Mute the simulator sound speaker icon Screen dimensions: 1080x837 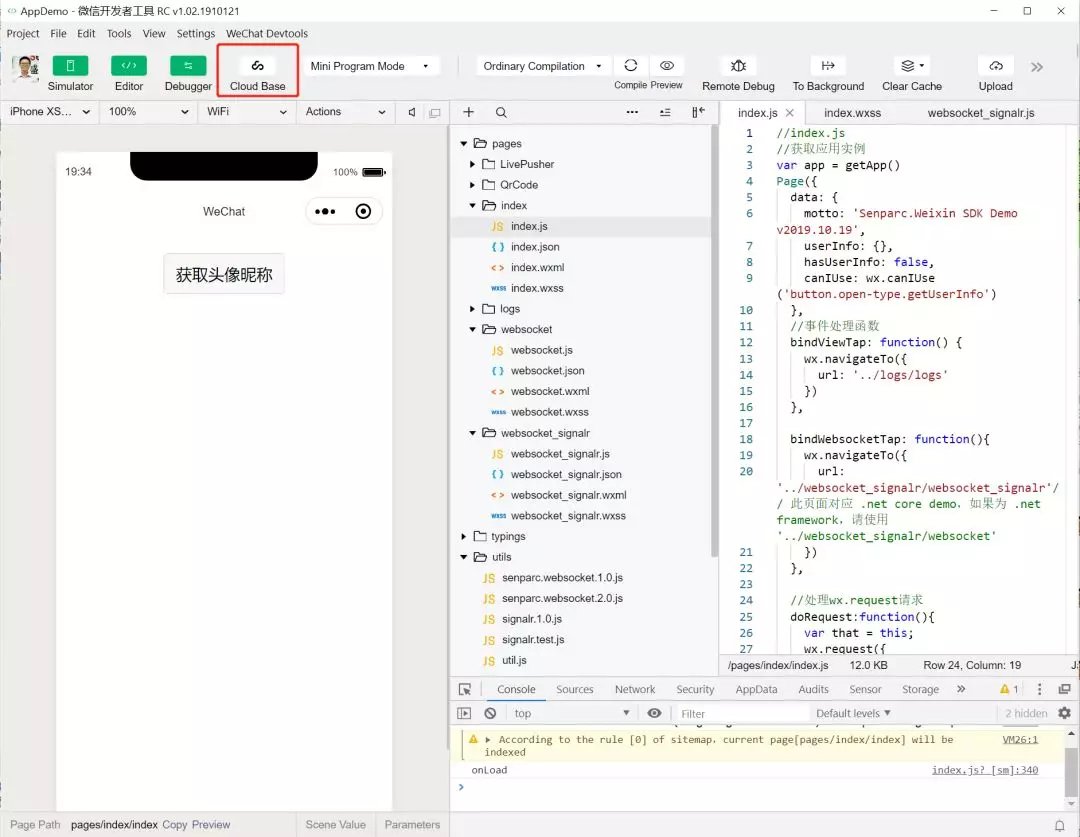click(412, 112)
